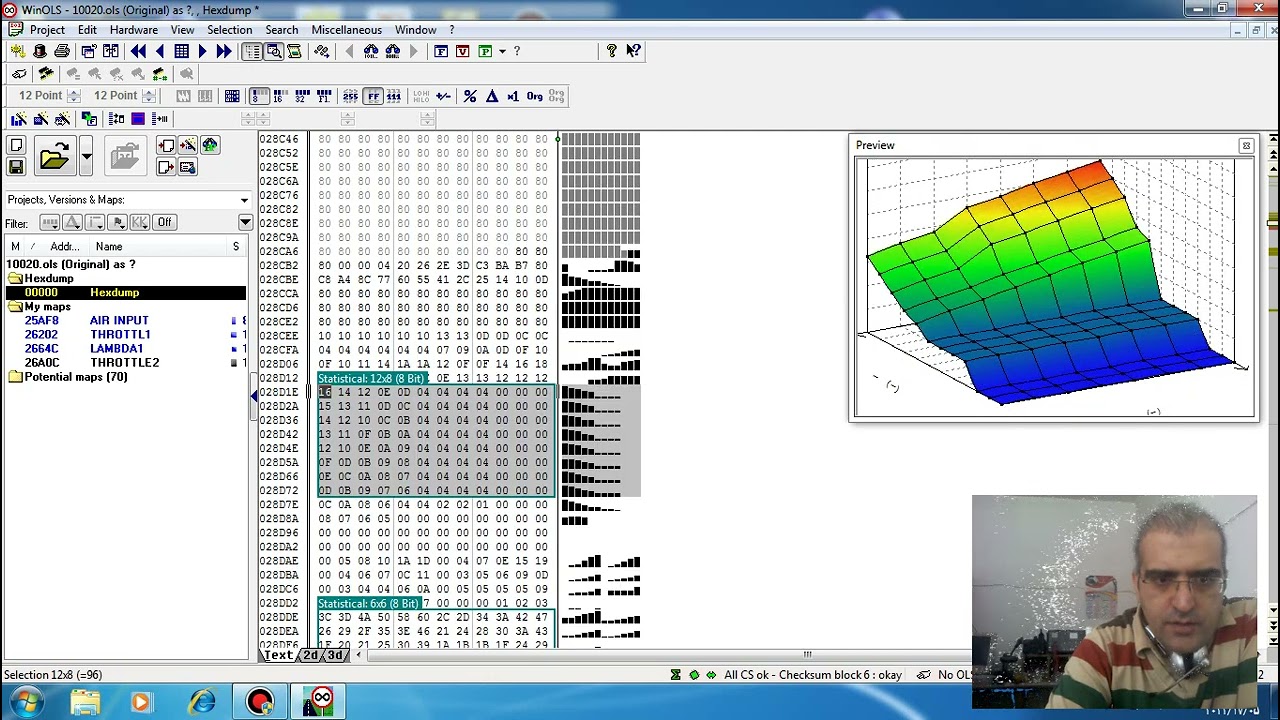Jump to last map with double-right arrow
The width and height of the screenshot is (1280, 720).
click(224, 51)
